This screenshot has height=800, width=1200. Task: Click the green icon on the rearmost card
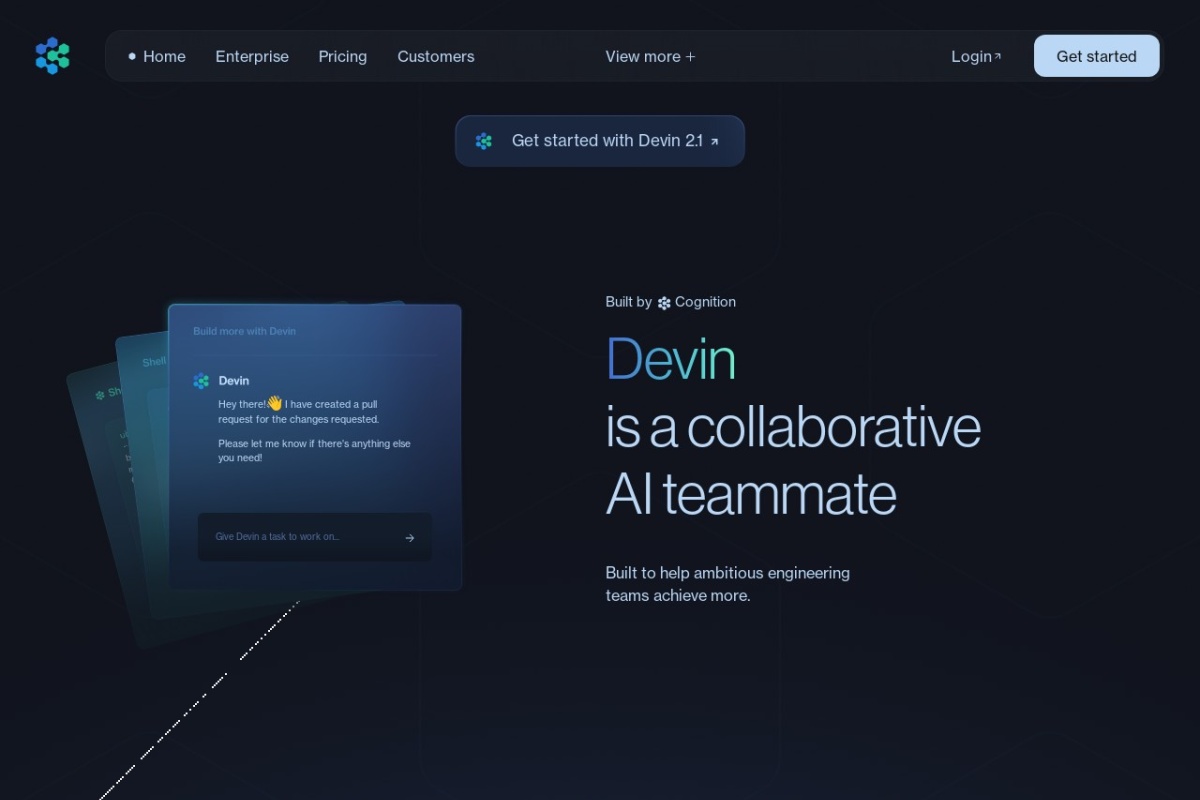click(100, 395)
